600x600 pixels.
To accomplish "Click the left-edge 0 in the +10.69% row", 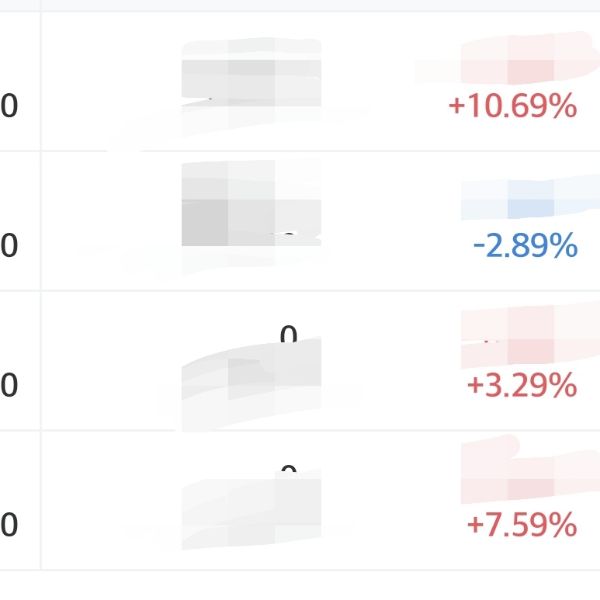I will (9, 106).
